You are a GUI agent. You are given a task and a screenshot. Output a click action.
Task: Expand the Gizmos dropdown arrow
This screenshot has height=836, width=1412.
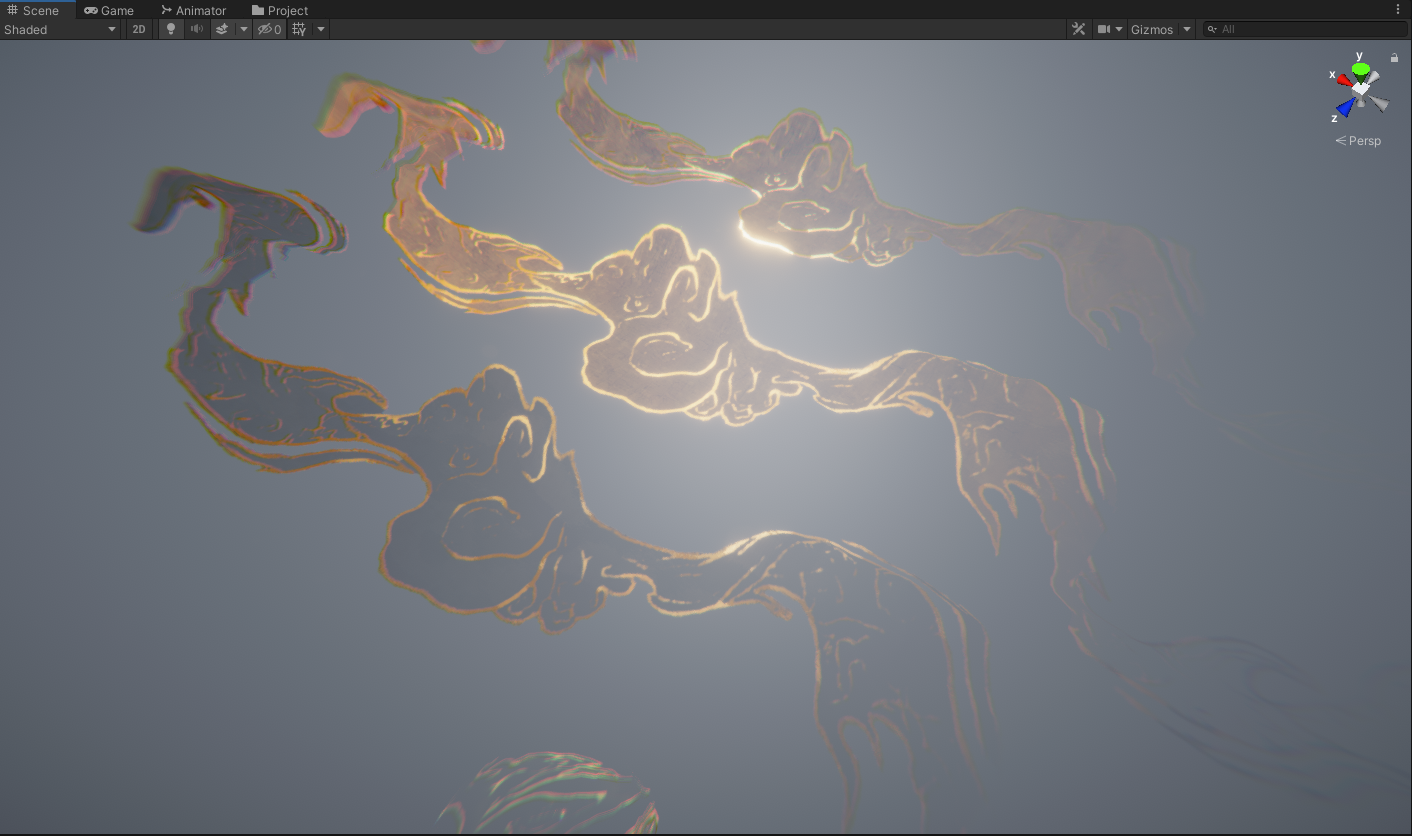(x=1187, y=29)
